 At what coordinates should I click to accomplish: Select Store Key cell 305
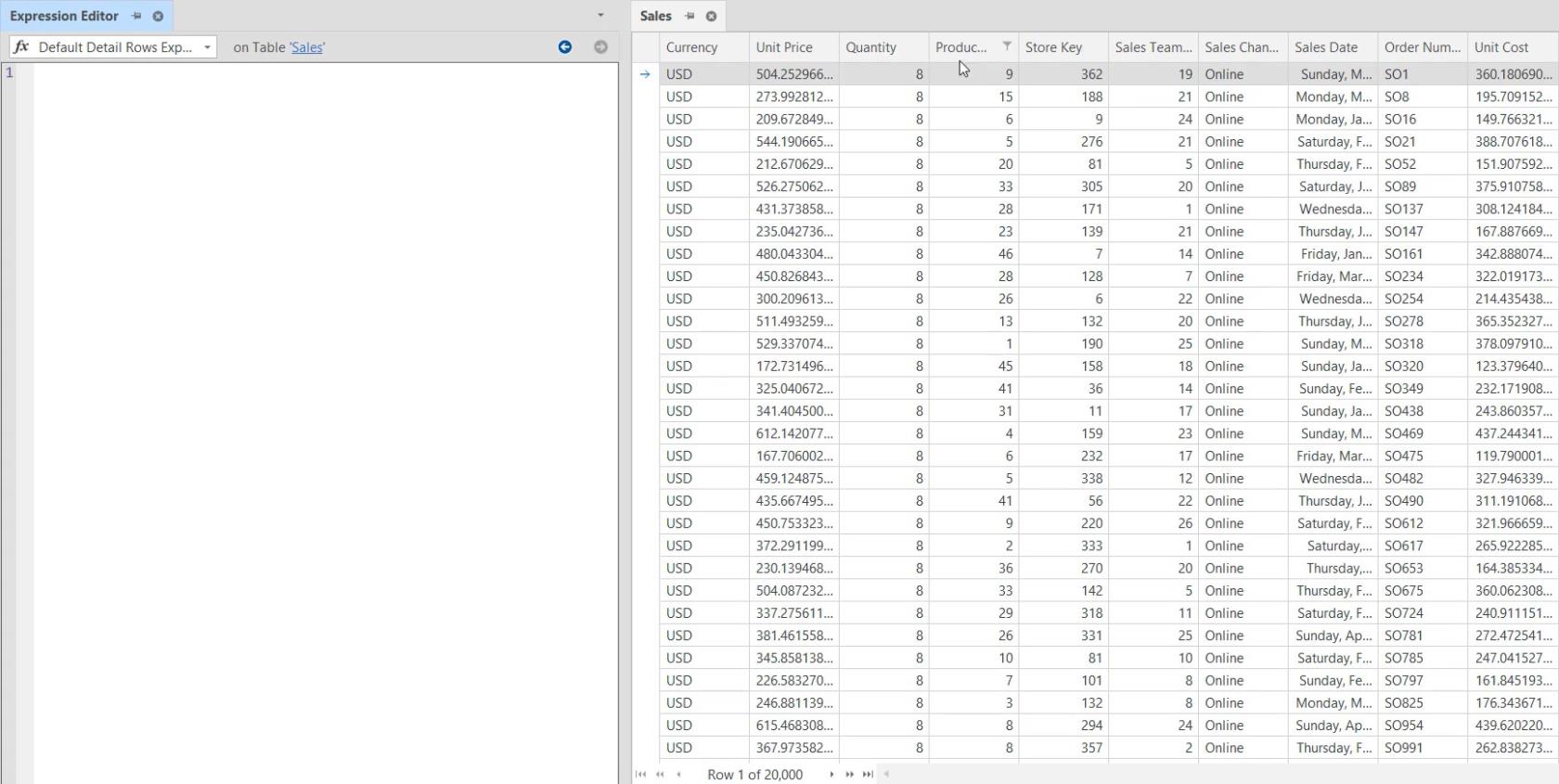[x=1063, y=186]
